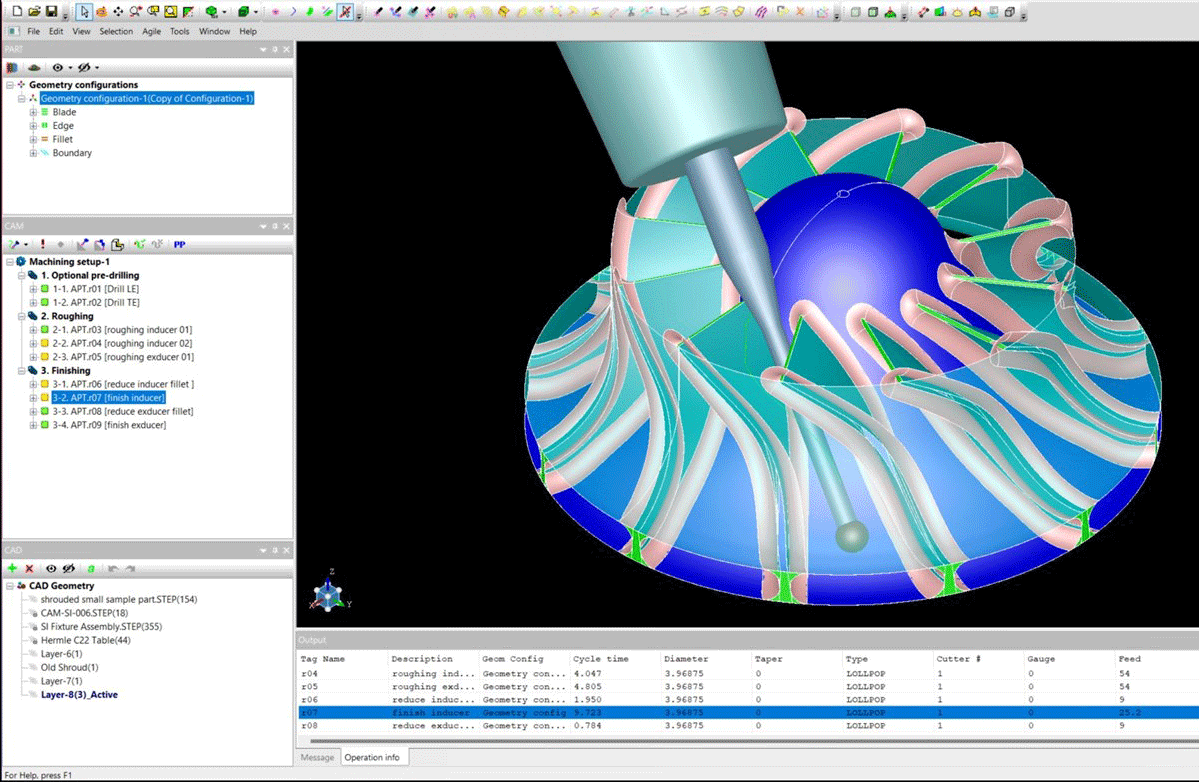Screen dimensions: 1199x782
Task: Toggle the eye show icon in PART panel
Action: point(58,67)
